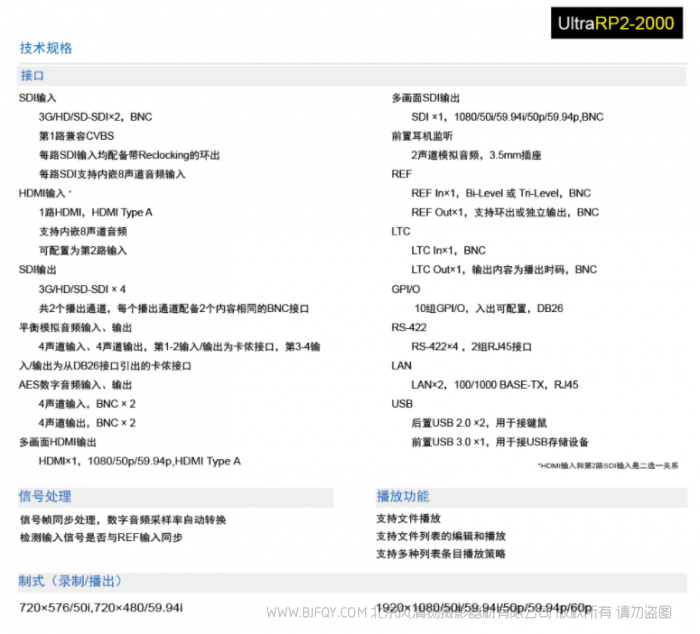
Task: Click the AES数字音频输入、输出 heading
Action: [76, 385]
